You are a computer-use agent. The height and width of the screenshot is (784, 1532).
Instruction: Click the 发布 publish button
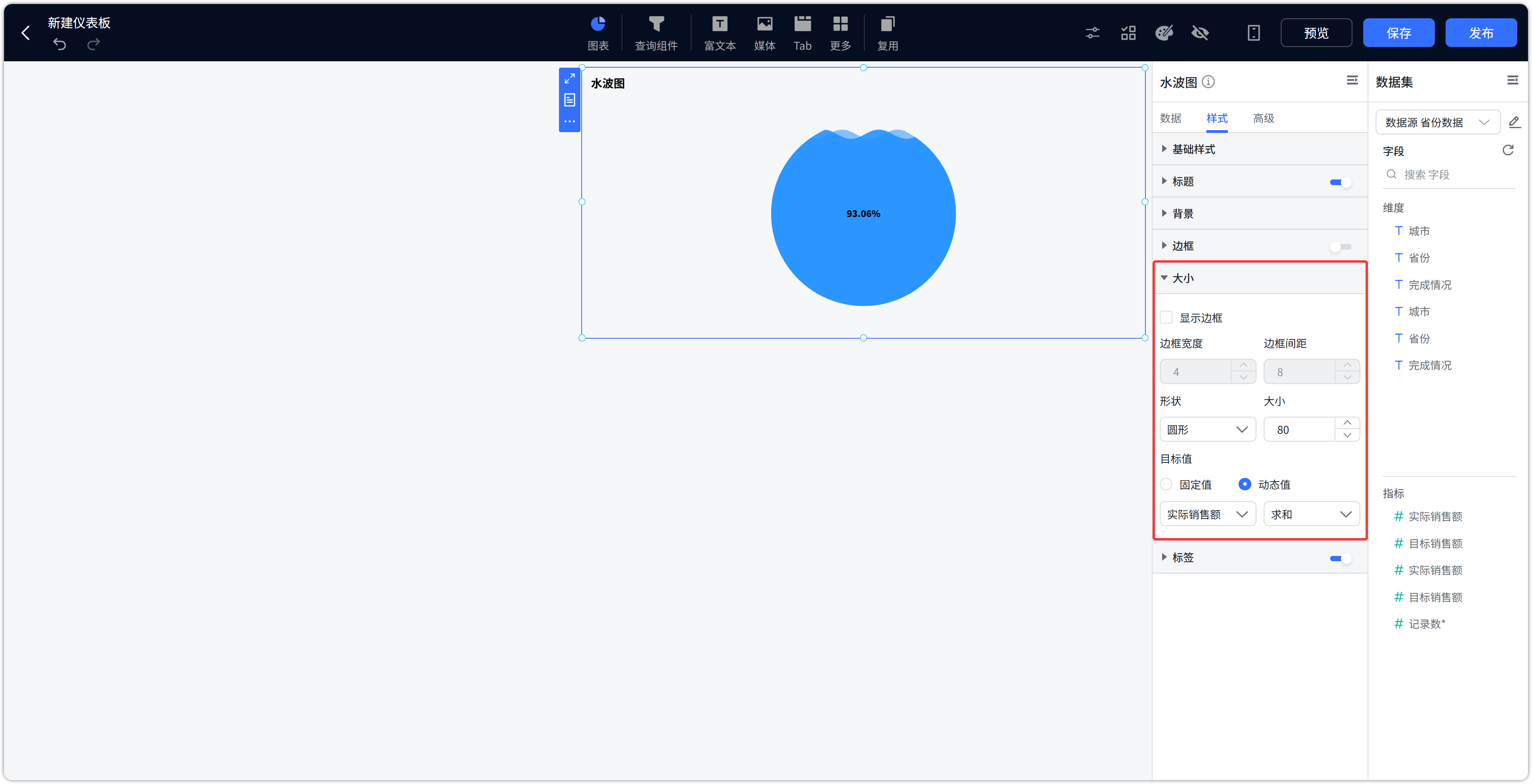[1481, 33]
